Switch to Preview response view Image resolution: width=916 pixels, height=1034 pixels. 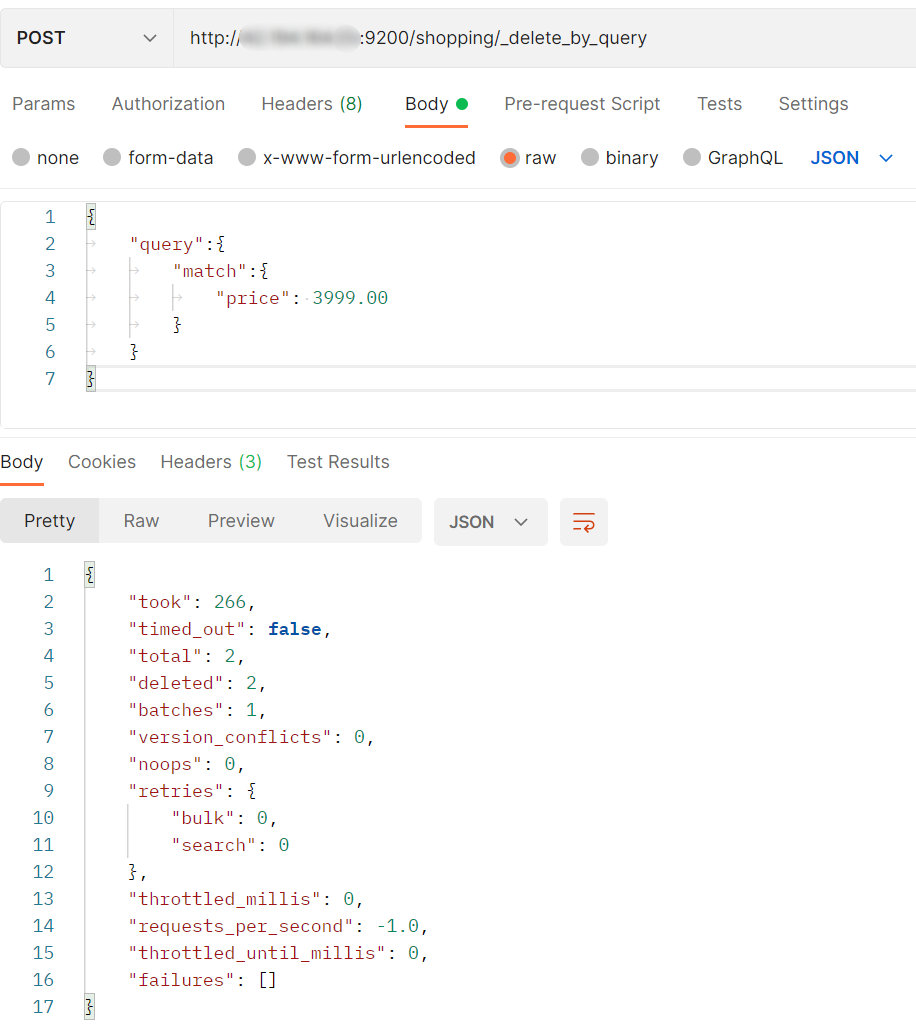[241, 521]
